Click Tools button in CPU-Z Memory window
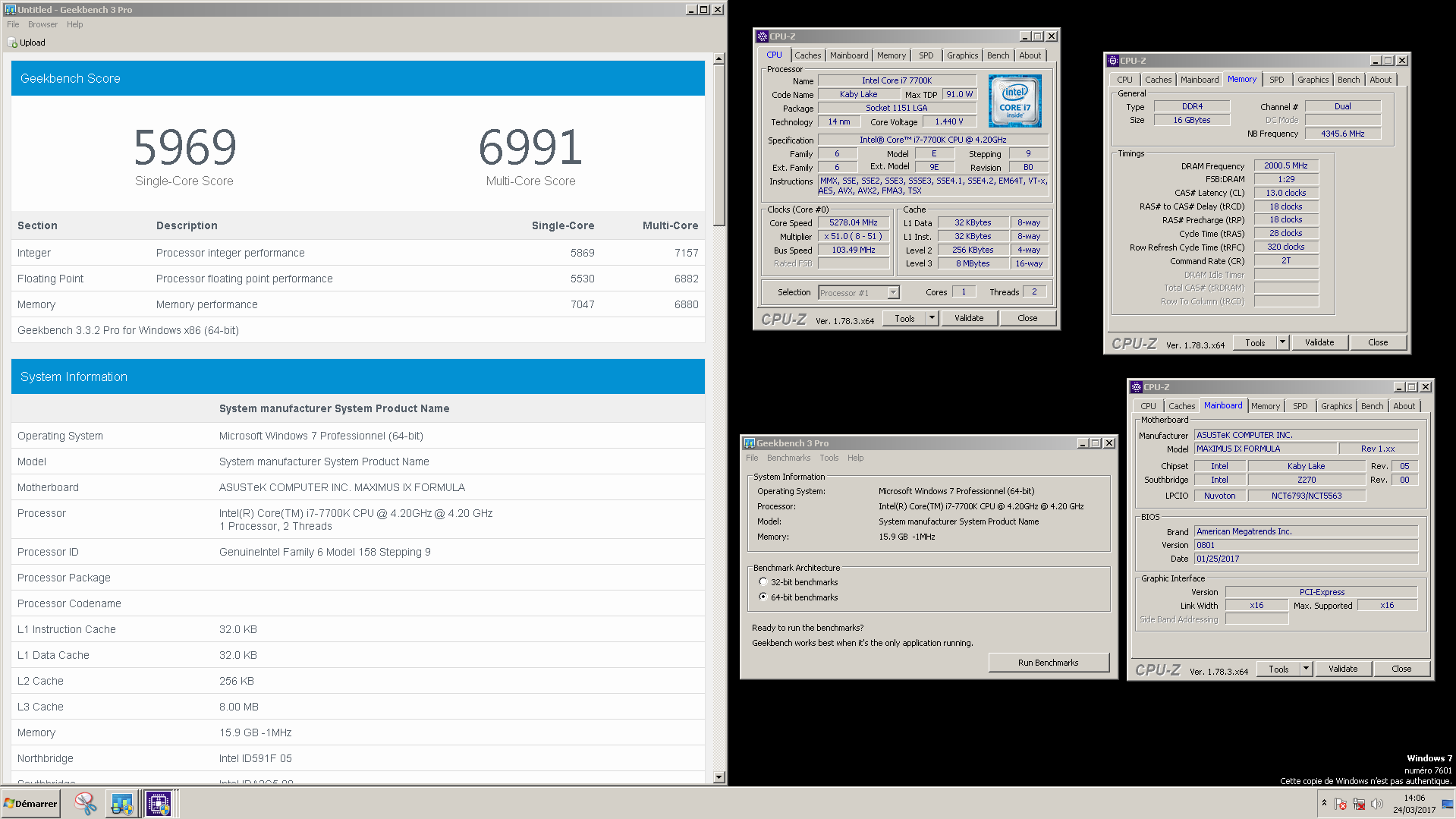The image size is (1456, 819). [1256, 342]
